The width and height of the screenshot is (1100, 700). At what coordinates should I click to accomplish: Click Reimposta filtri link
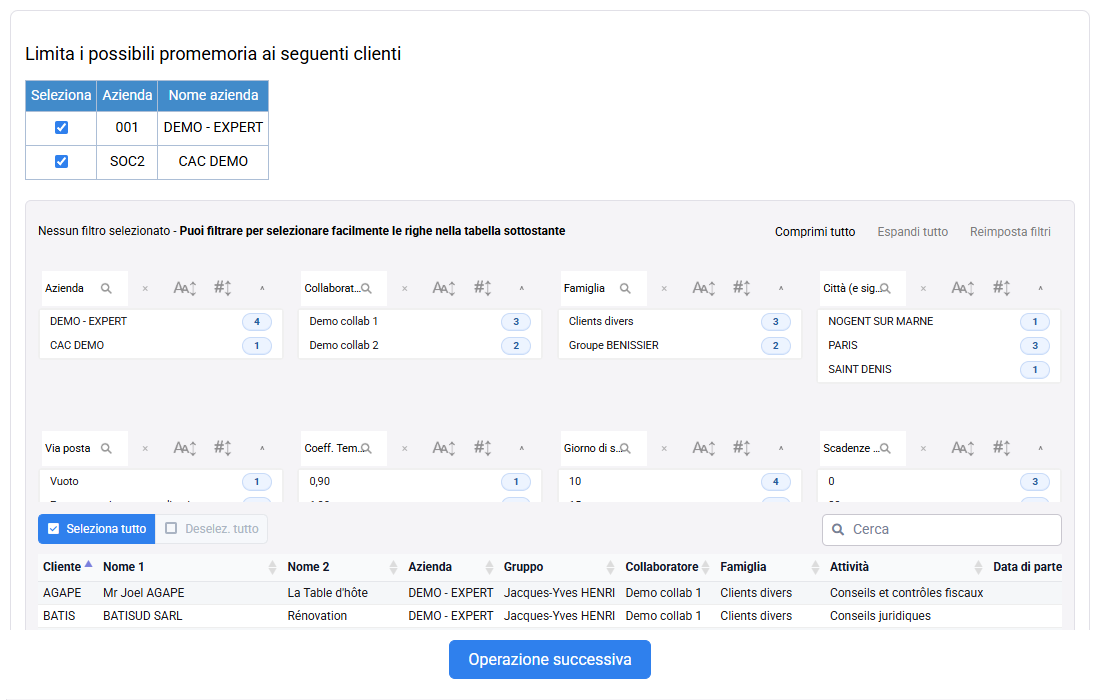[1010, 231]
